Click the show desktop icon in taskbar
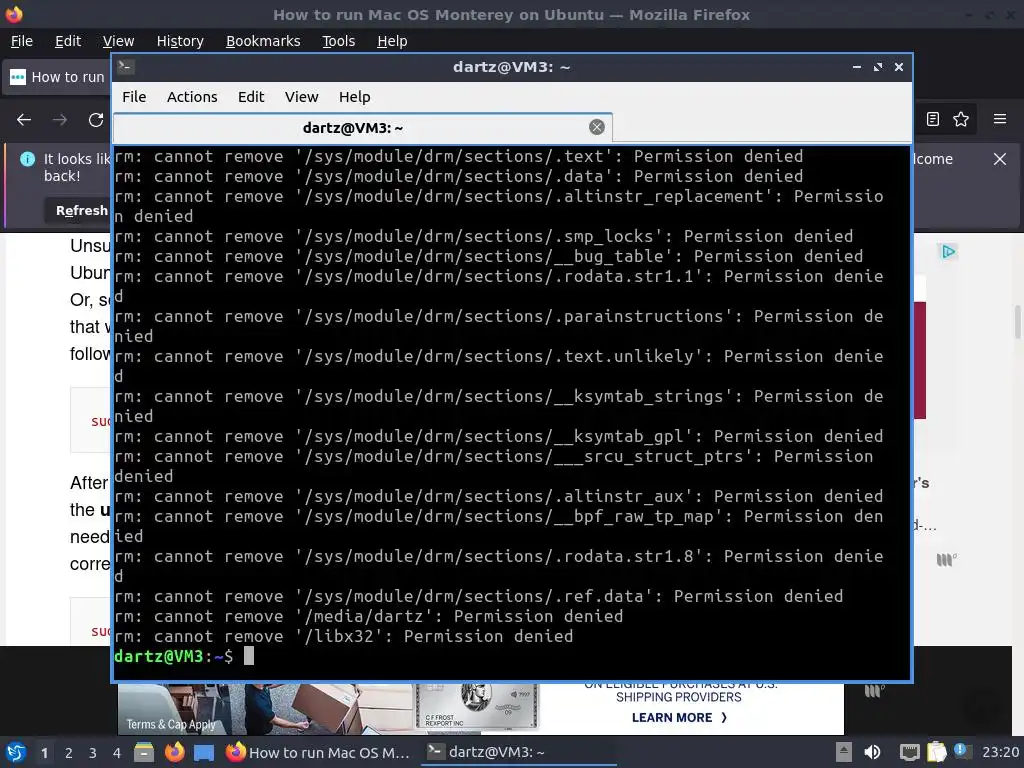1024x768 pixels. [x=204, y=753]
